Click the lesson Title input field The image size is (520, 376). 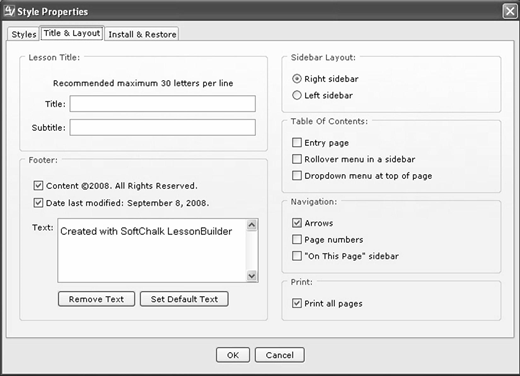coord(163,104)
